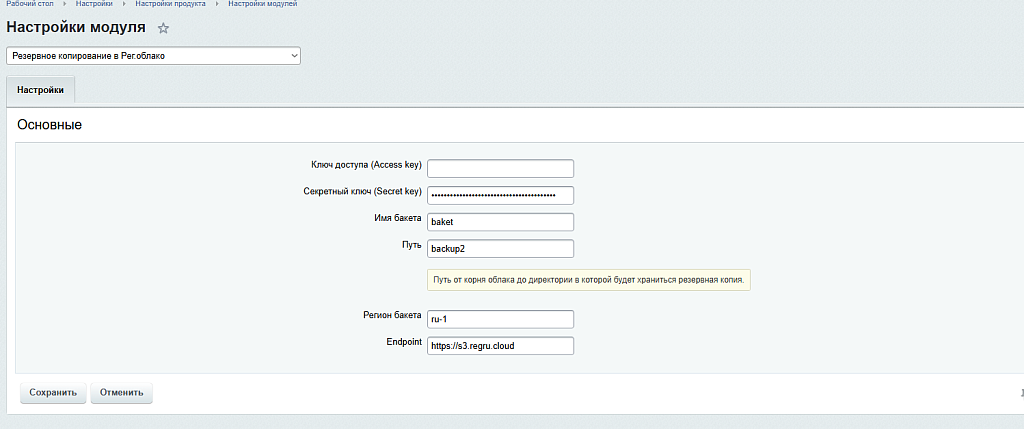Navigate to Настройки продукта breadcrumb
1024x429 pixels.
tap(171, 5)
